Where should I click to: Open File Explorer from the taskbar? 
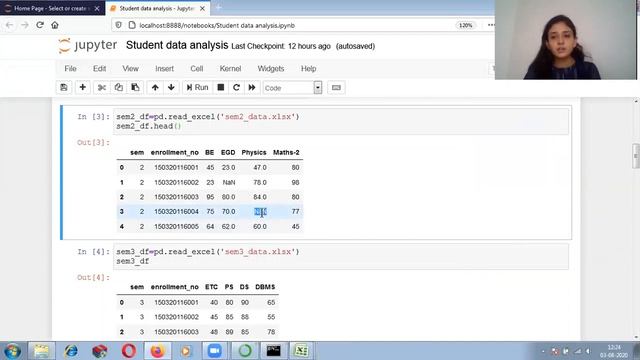41,351
